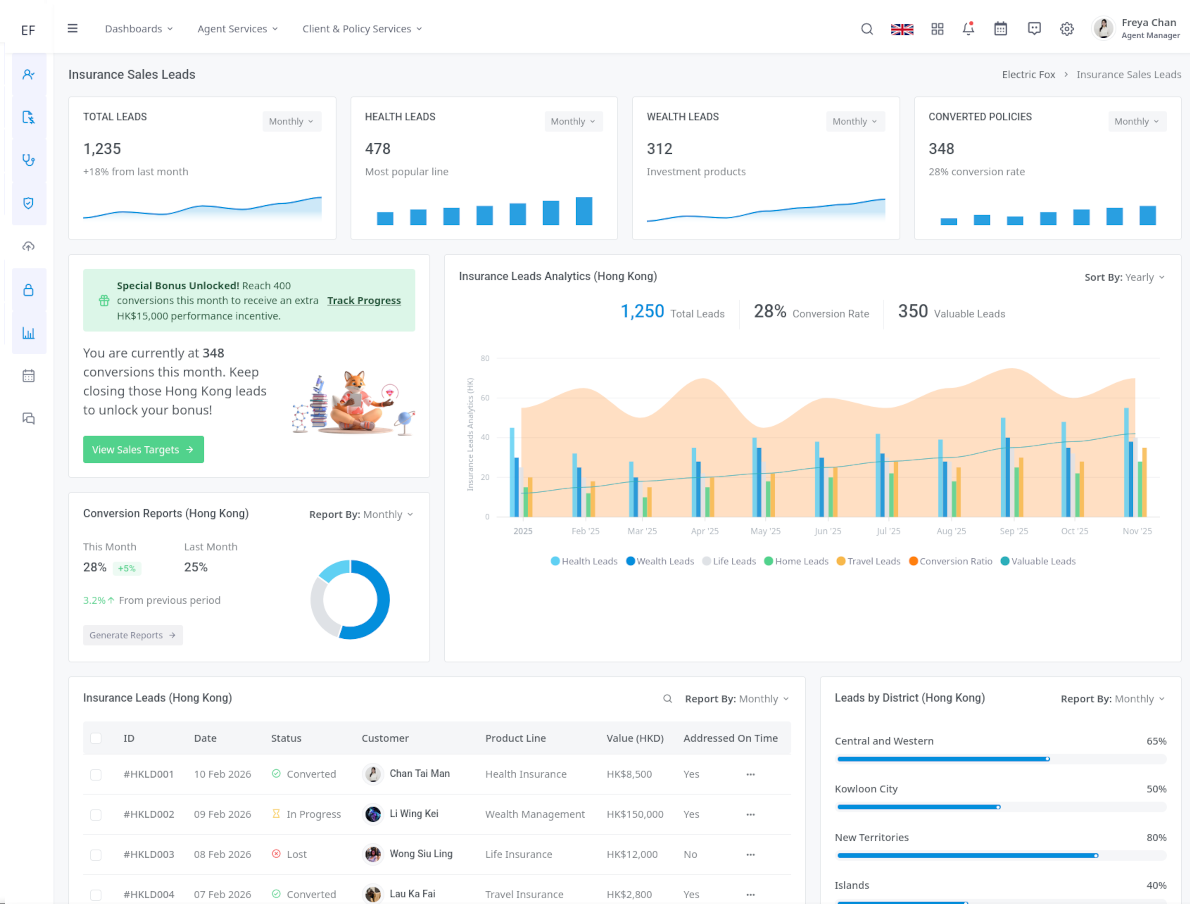Open row actions for #HKLD003

(x=751, y=855)
